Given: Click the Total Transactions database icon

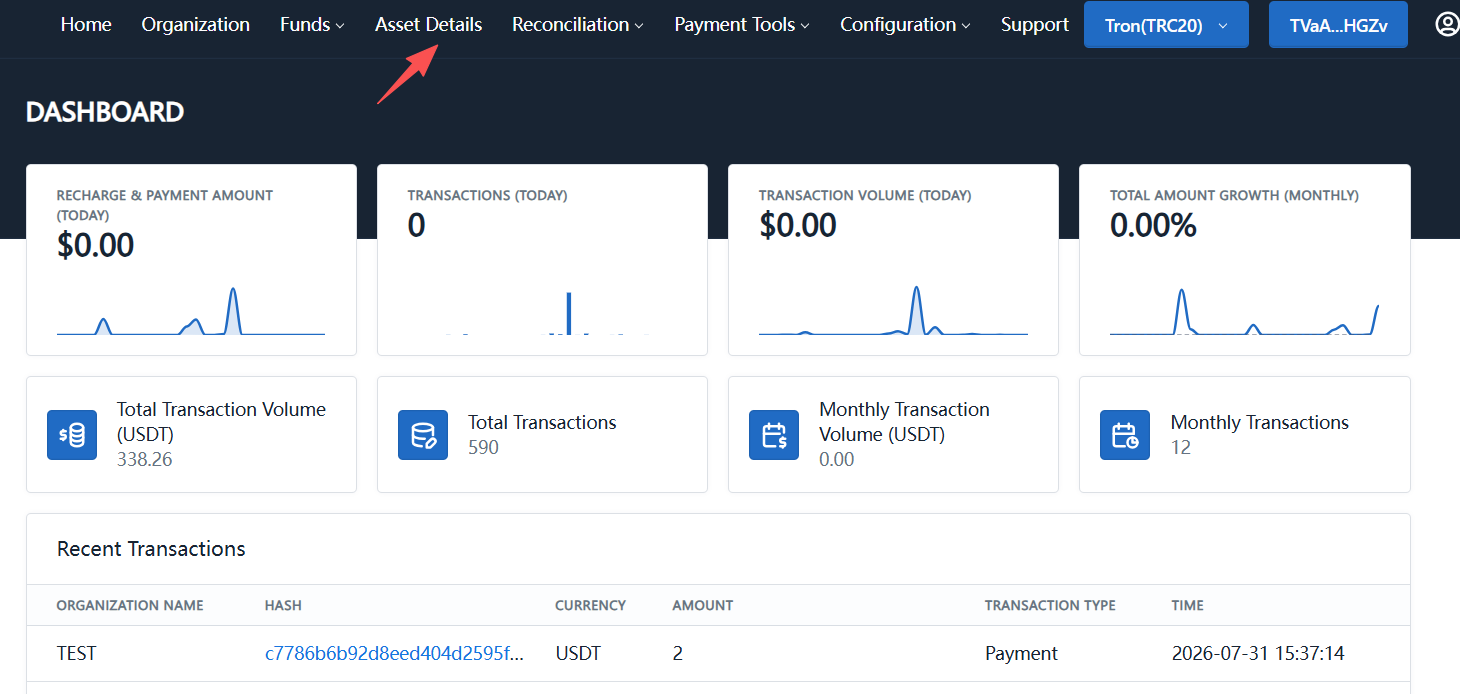Looking at the screenshot, I should (423, 435).
